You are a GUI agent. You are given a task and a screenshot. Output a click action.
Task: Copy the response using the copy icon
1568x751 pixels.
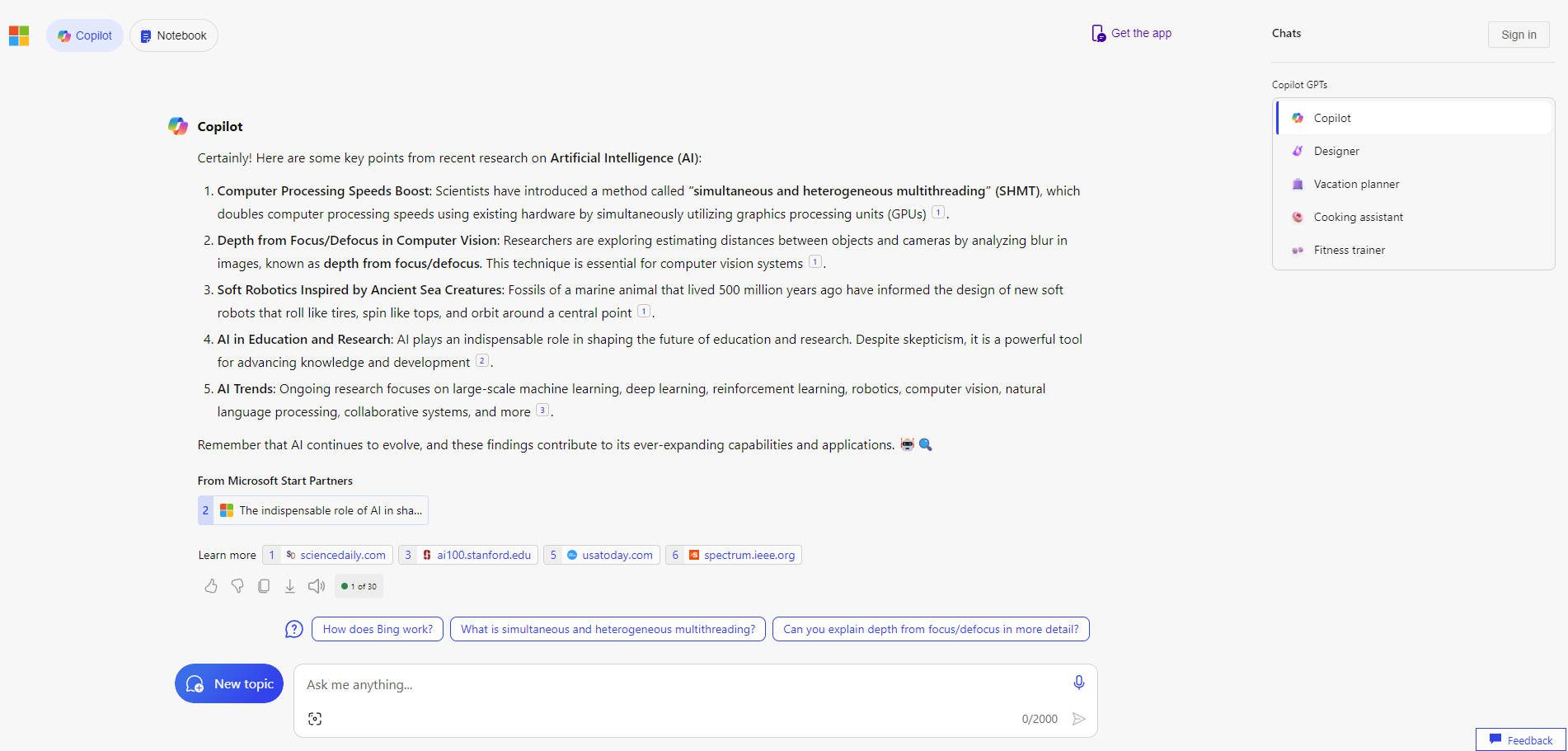click(264, 585)
